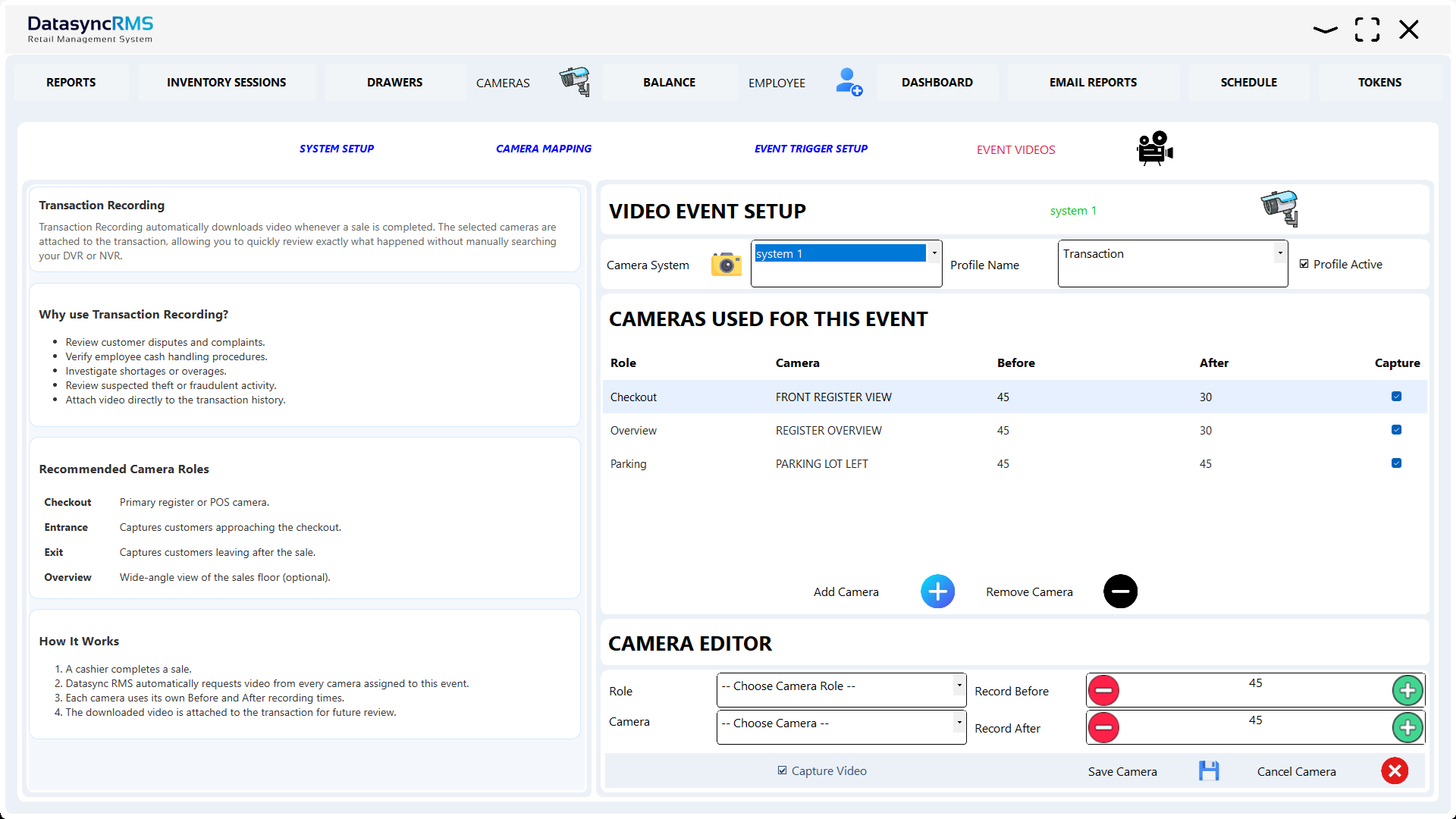Open the Email Reports tab
This screenshot has height=819, width=1456.
click(1094, 82)
